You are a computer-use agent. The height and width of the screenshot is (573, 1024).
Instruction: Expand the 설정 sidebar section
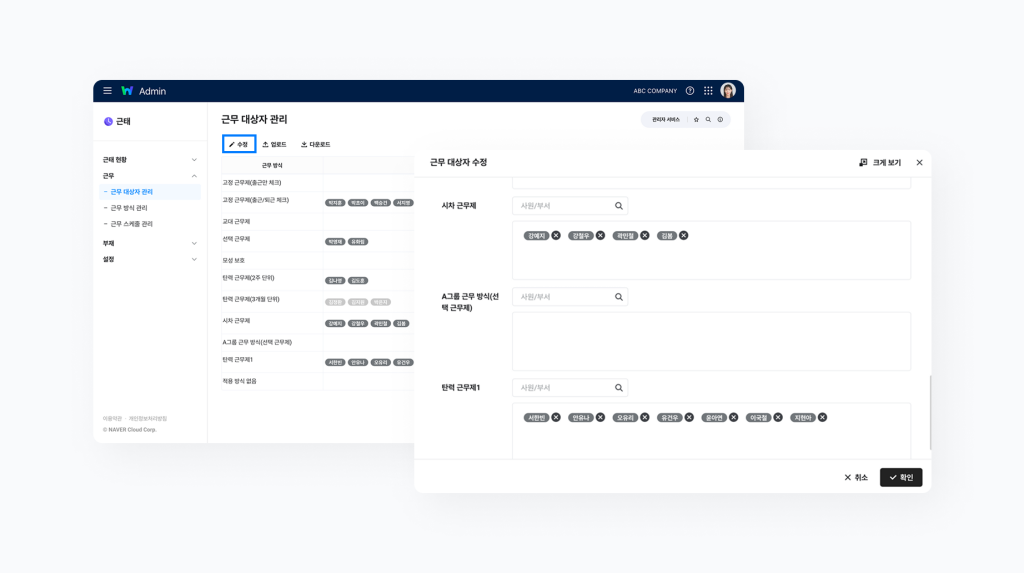coord(194,260)
